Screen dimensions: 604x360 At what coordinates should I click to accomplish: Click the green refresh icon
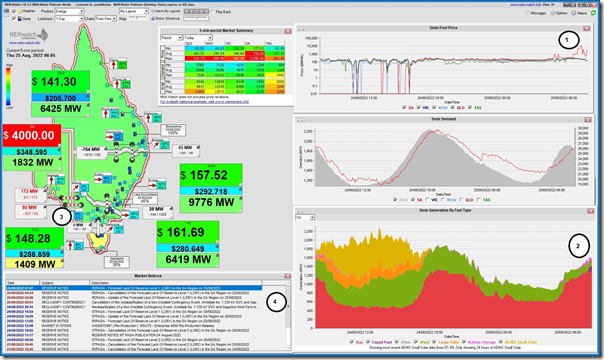point(594,13)
